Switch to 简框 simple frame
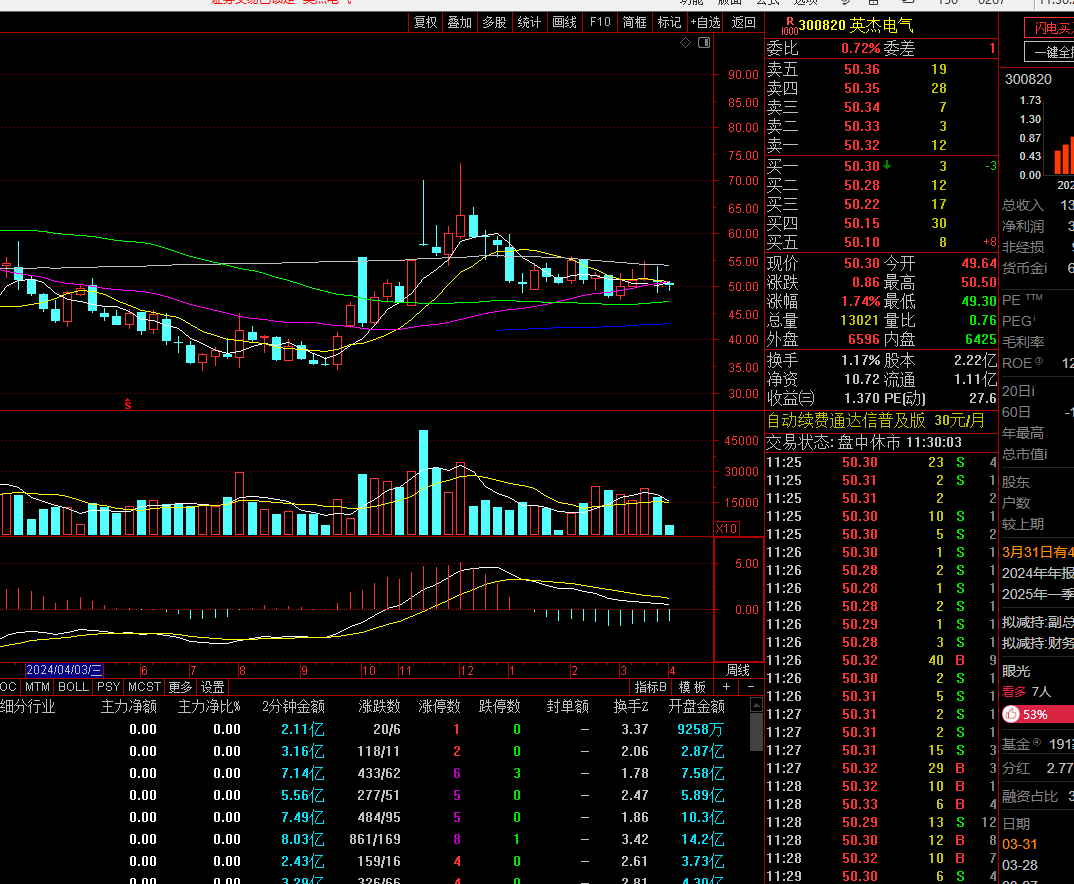The width and height of the screenshot is (1074, 884). coord(634,23)
